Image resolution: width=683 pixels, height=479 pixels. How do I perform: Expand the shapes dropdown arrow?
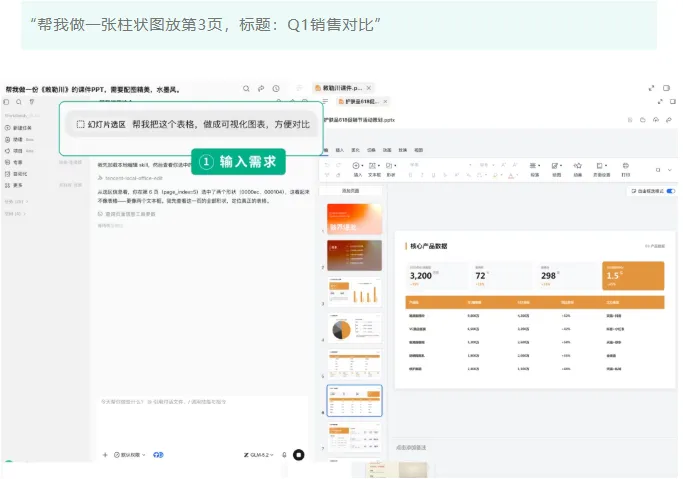pyautogui.click(x=395, y=166)
